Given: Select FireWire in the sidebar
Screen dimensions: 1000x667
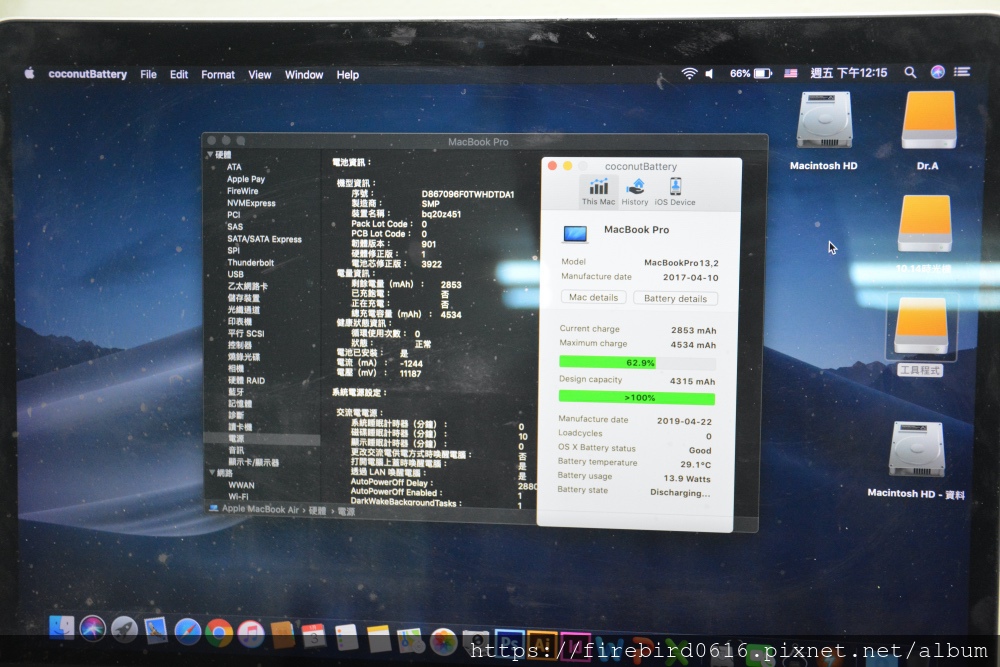Looking at the screenshot, I should pyautogui.click(x=242, y=191).
